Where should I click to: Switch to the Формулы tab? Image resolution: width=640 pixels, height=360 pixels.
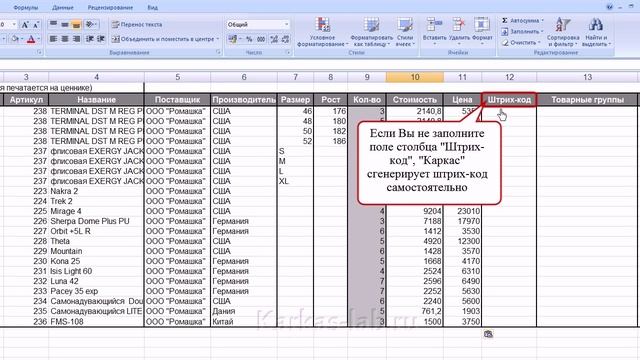(25, 7)
